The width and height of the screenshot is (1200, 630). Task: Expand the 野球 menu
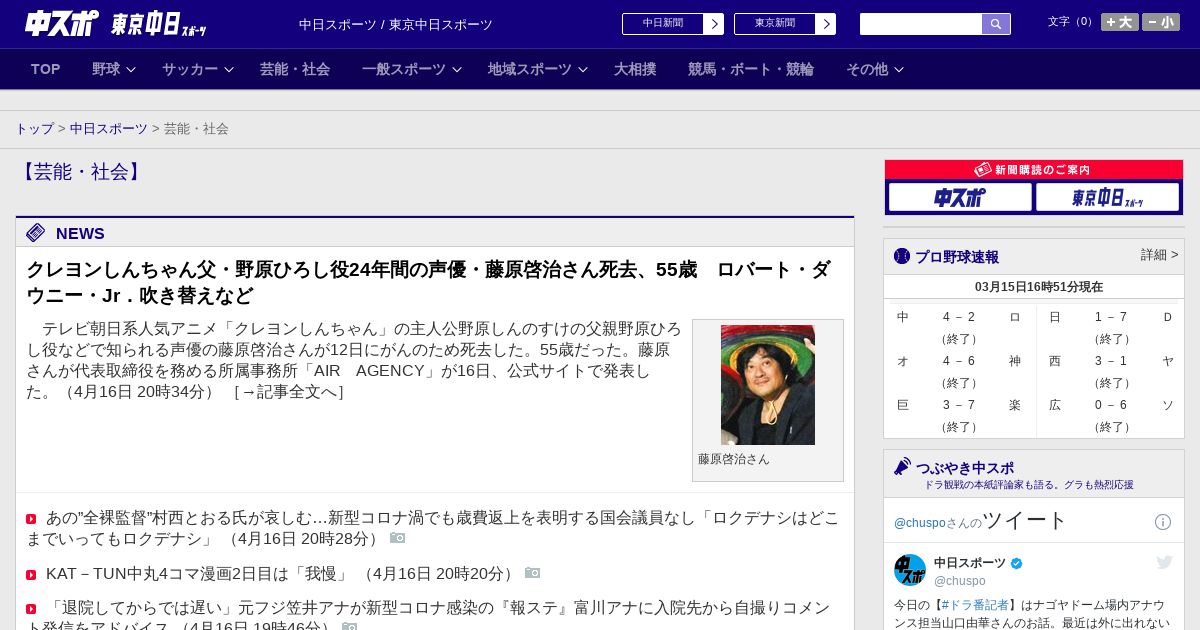[x=114, y=69]
